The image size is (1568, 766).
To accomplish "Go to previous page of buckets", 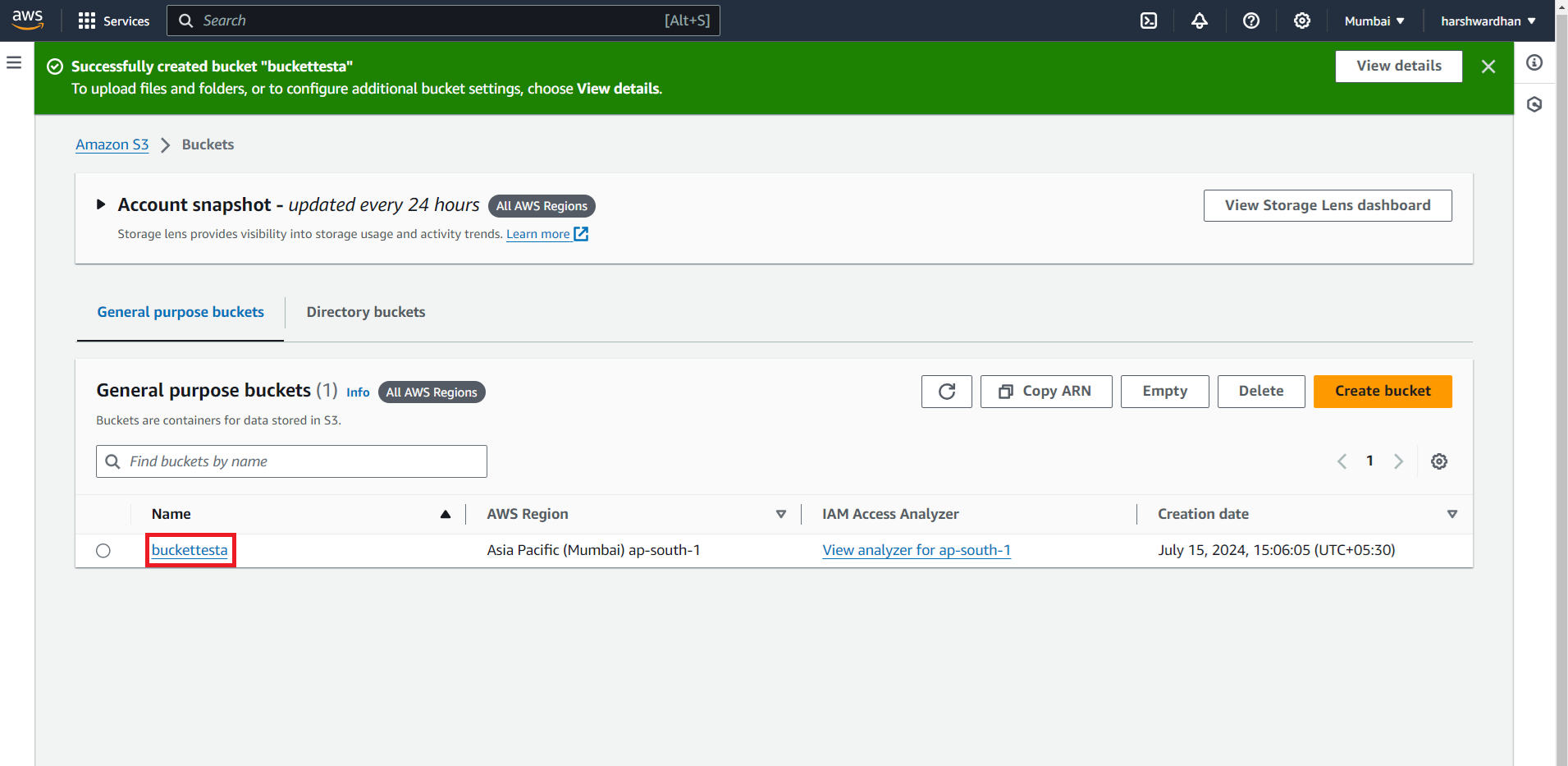I will pyautogui.click(x=1342, y=461).
